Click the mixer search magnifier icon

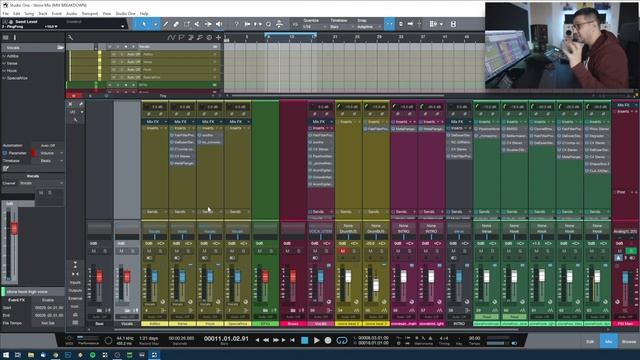tap(76, 120)
